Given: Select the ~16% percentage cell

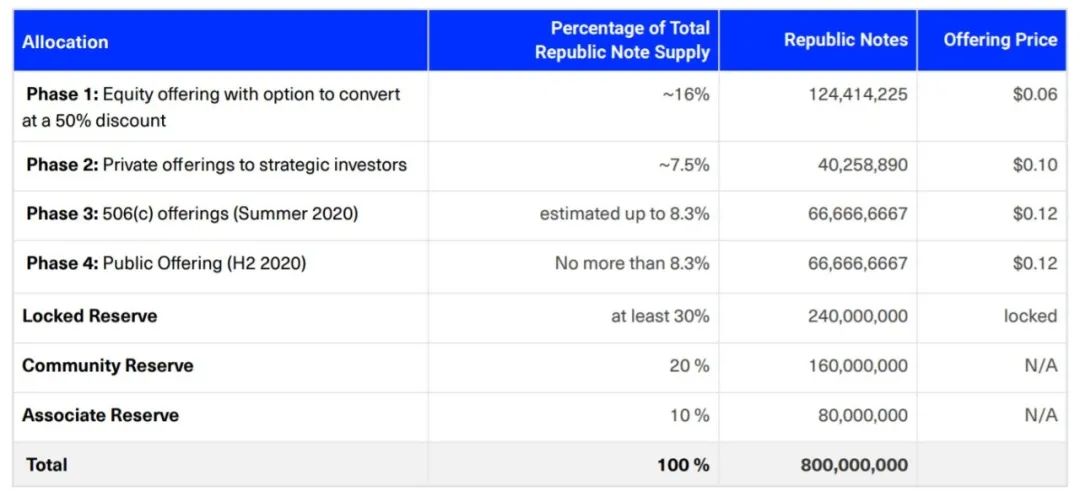Looking at the screenshot, I should (683, 94).
